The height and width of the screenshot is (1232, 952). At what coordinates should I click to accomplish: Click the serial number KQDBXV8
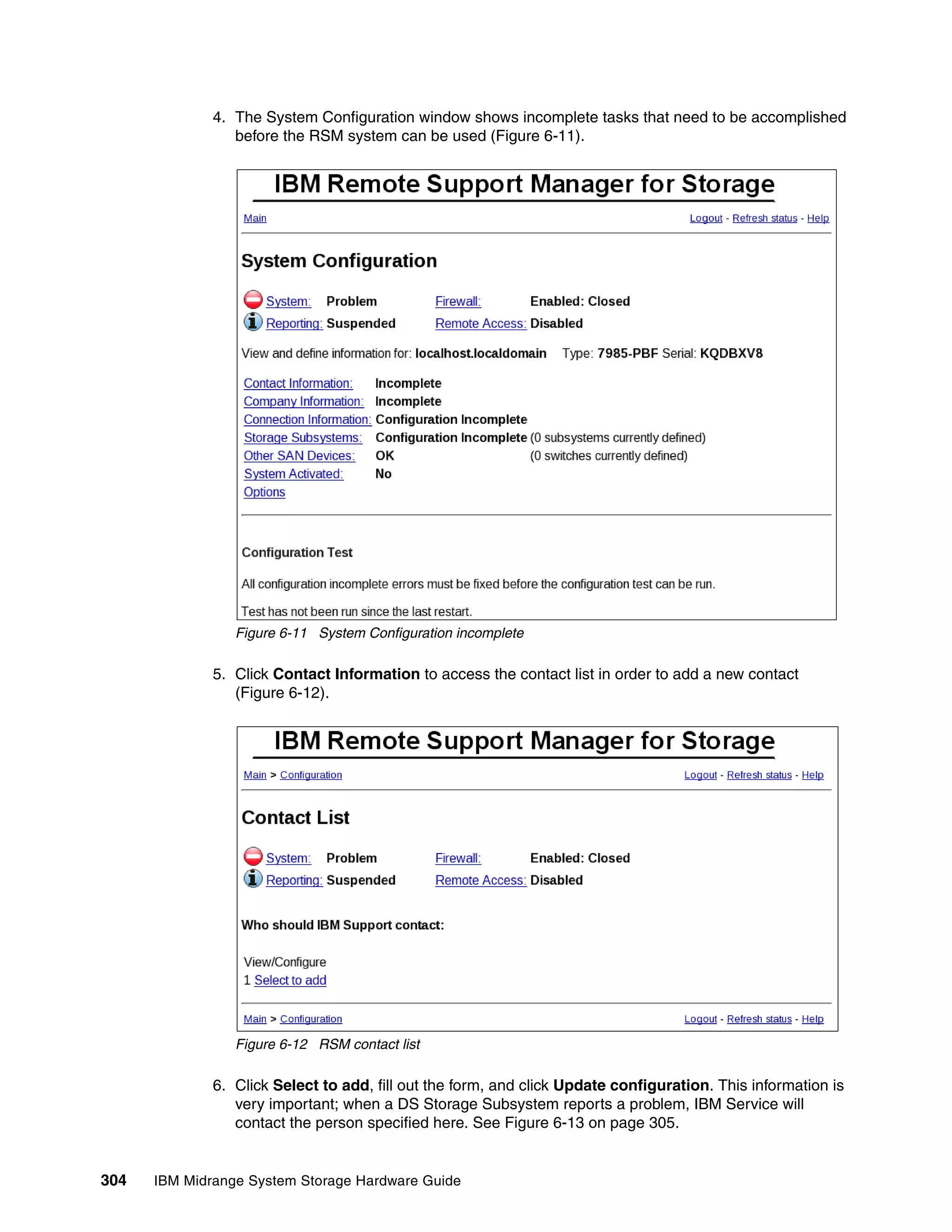tap(731, 354)
